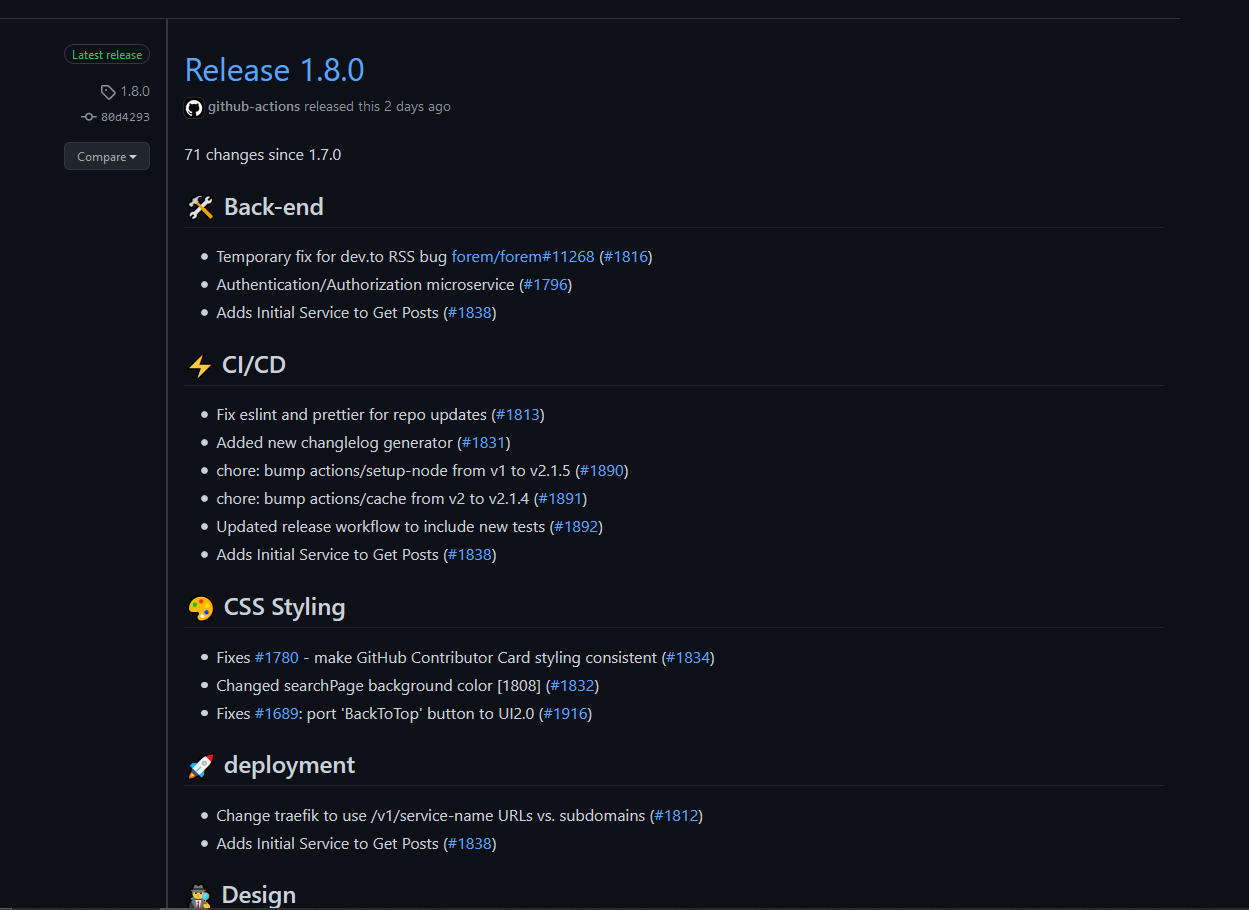Open pull request #1916

[565, 714]
